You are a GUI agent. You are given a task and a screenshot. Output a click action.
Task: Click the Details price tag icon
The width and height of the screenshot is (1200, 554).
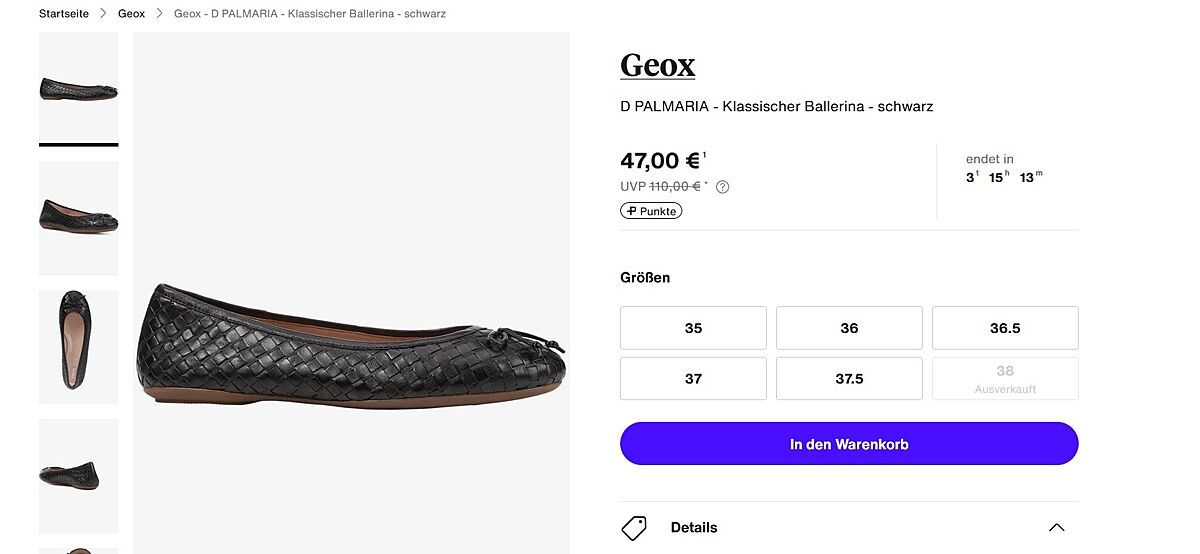coord(634,527)
